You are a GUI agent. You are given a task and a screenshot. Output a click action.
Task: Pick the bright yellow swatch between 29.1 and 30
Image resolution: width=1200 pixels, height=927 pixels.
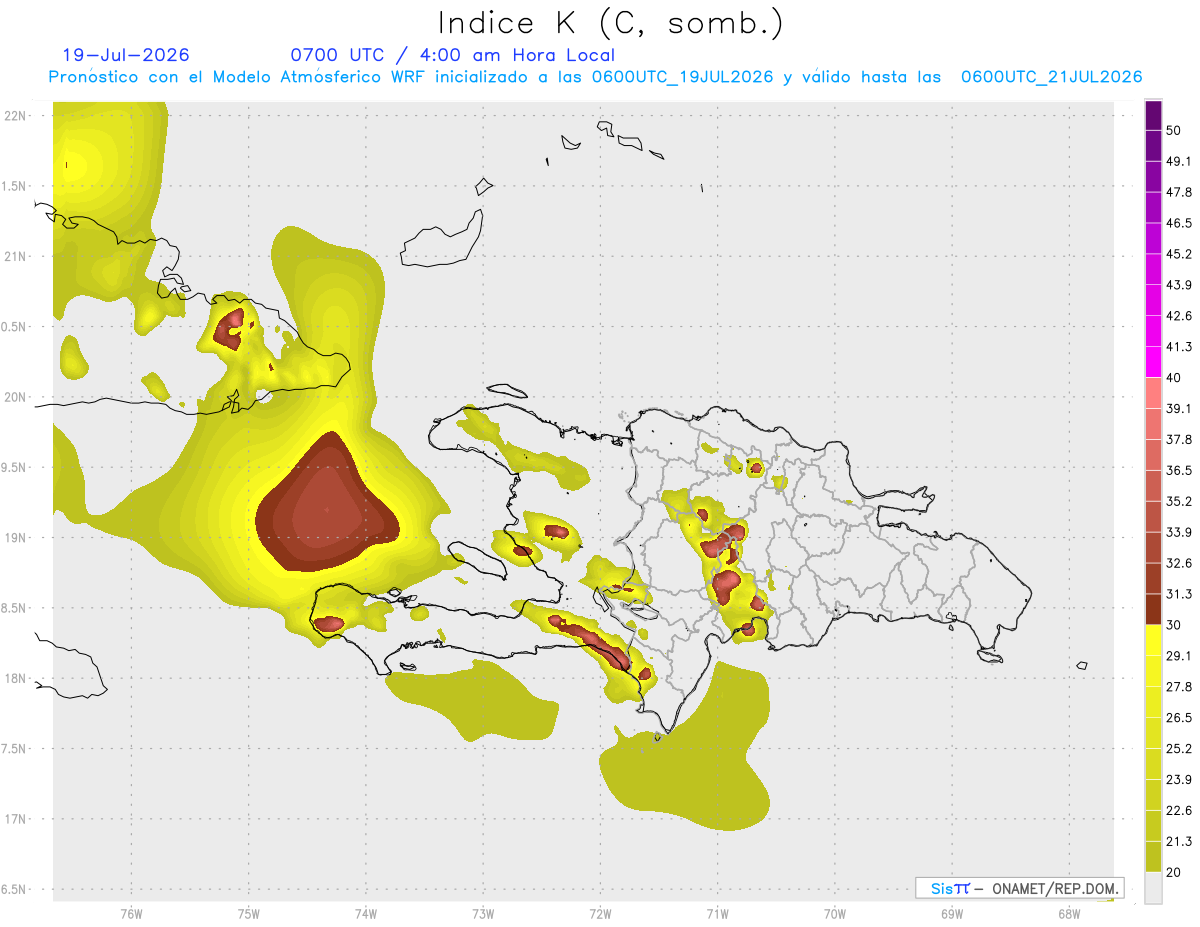click(x=1153, y=641)
